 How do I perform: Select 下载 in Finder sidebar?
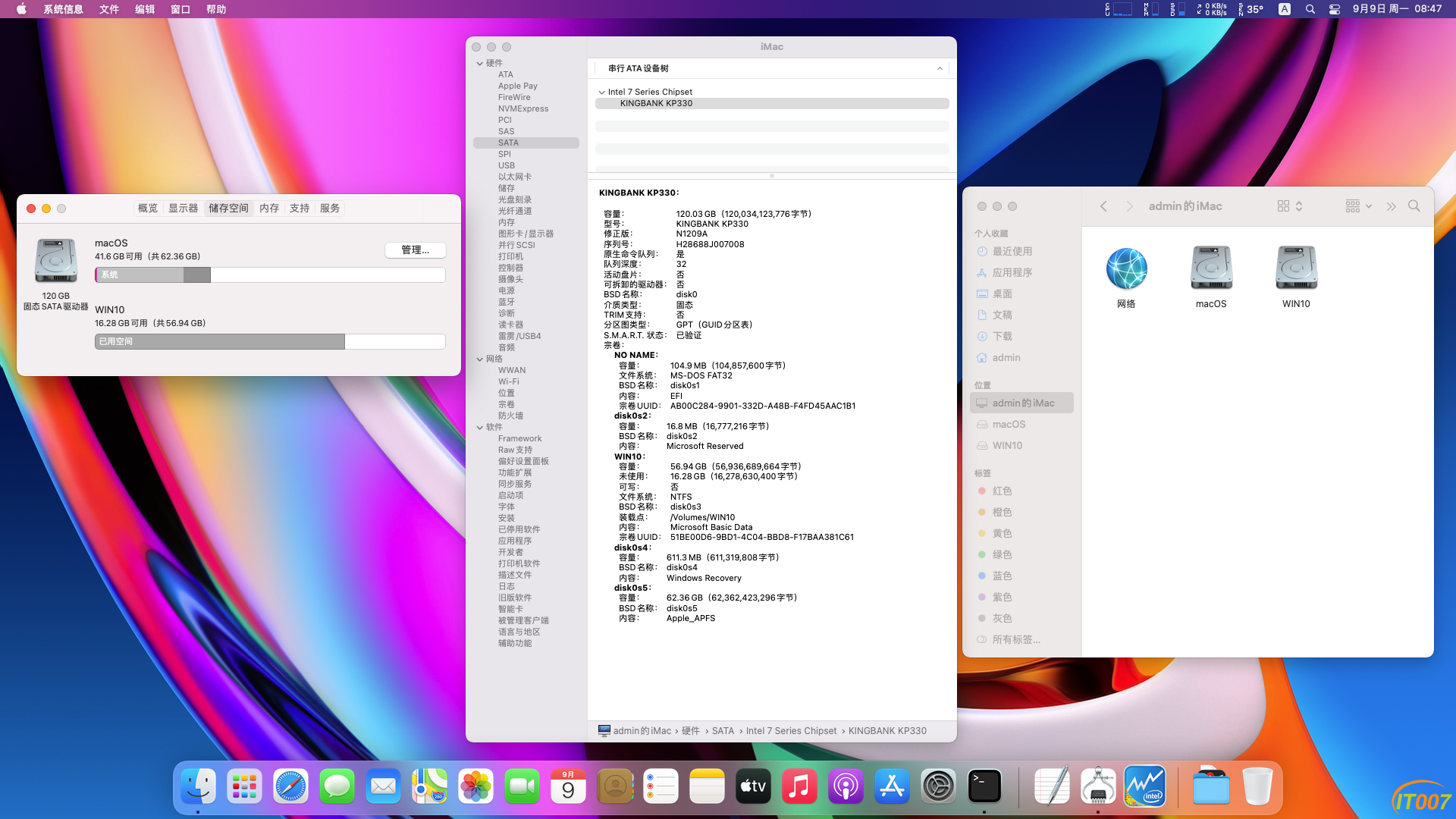[x=1002, y=337]
